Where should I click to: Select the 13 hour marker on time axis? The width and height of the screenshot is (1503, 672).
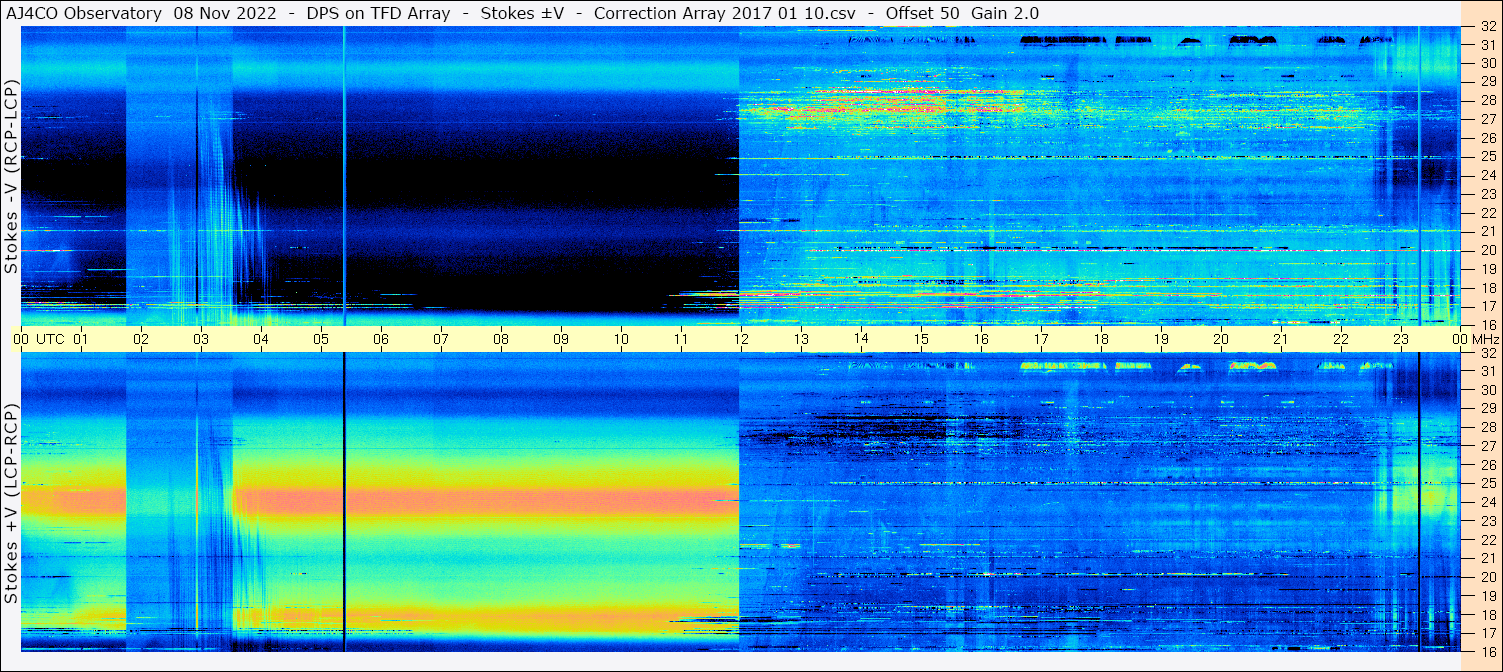point(801,339)
